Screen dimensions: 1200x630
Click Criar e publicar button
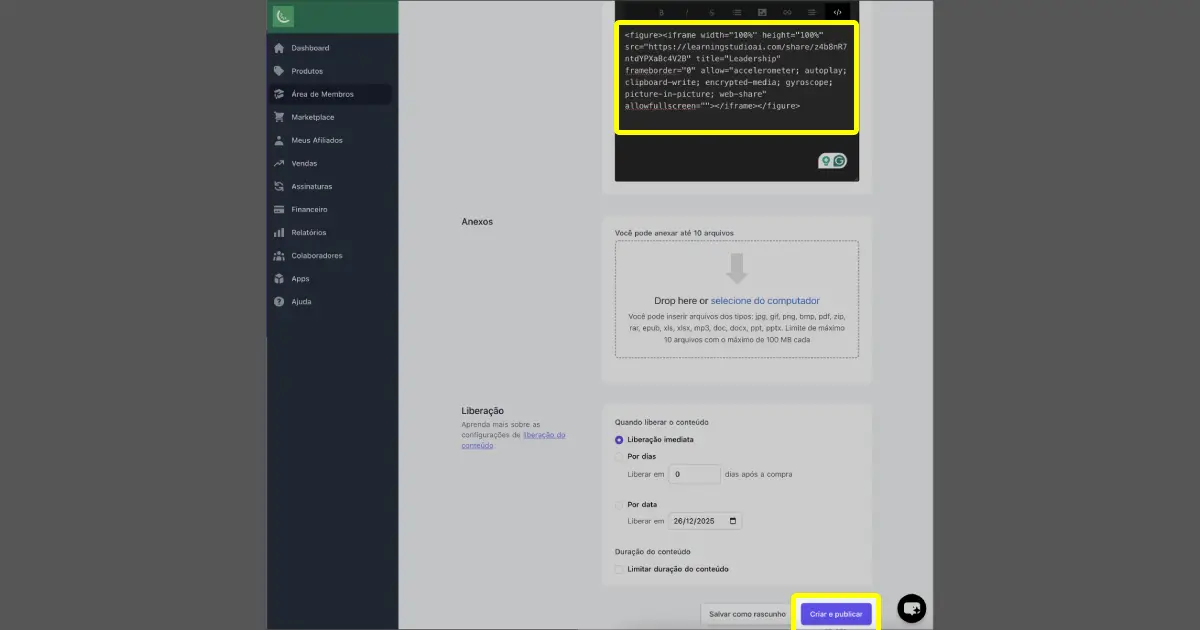click(x=836, y=613)
